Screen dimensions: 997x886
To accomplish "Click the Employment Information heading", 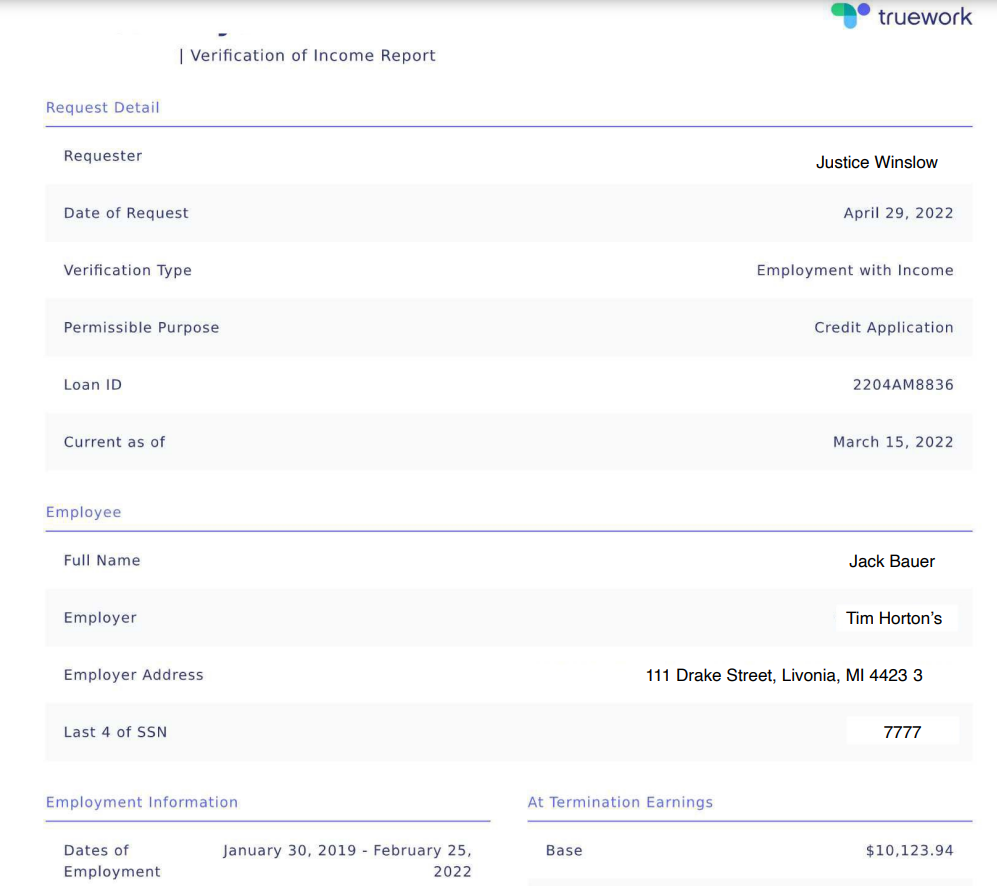I will point(142,802).
